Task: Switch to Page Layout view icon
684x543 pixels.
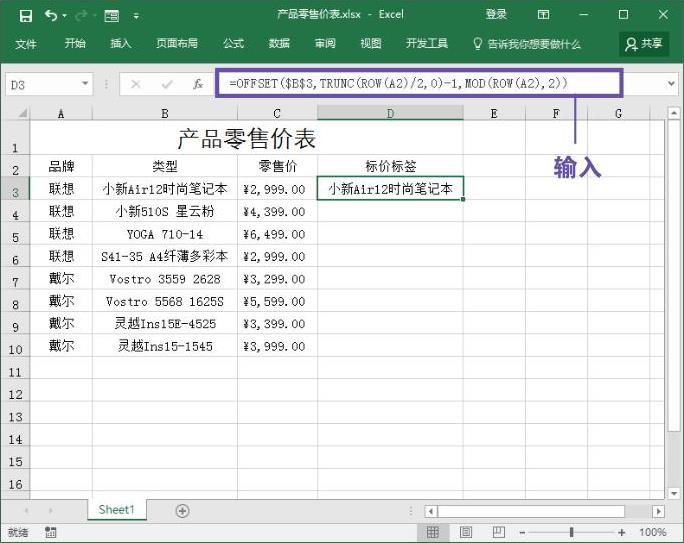Action: click(466, 532)
